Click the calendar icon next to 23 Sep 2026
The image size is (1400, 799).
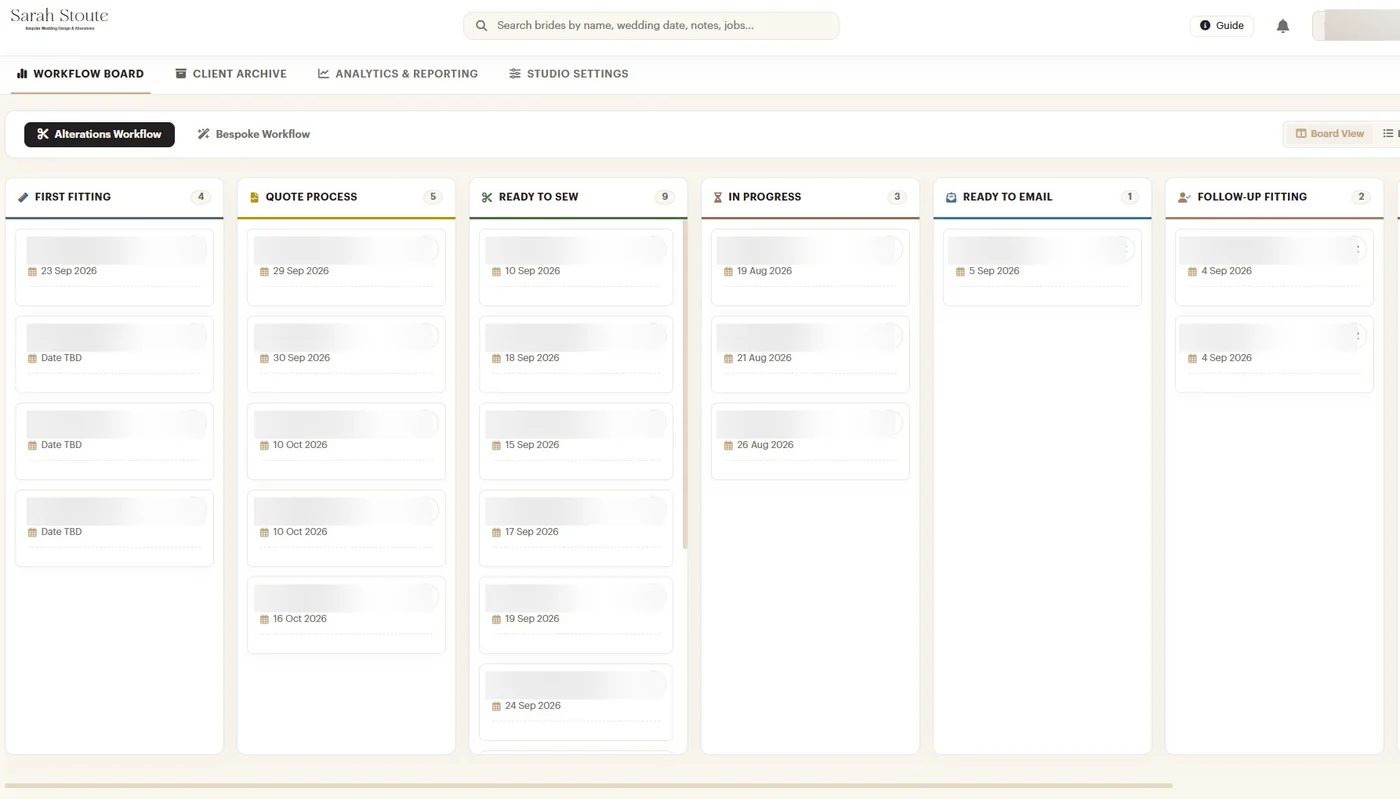32,271
